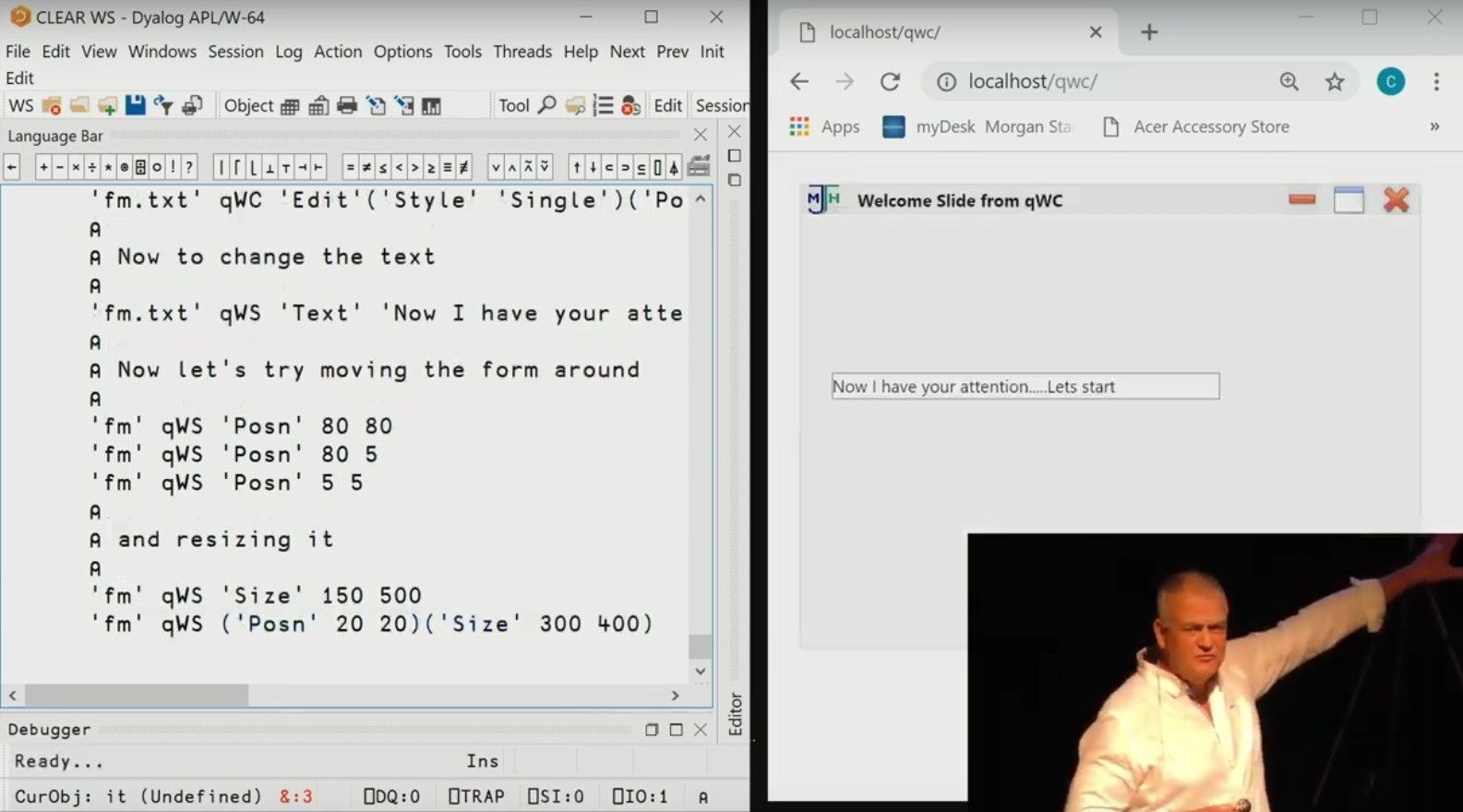The image size is (1463, 812).
Task: Click the keyboard icon on the Language Bar
Action: pos(699,166)
